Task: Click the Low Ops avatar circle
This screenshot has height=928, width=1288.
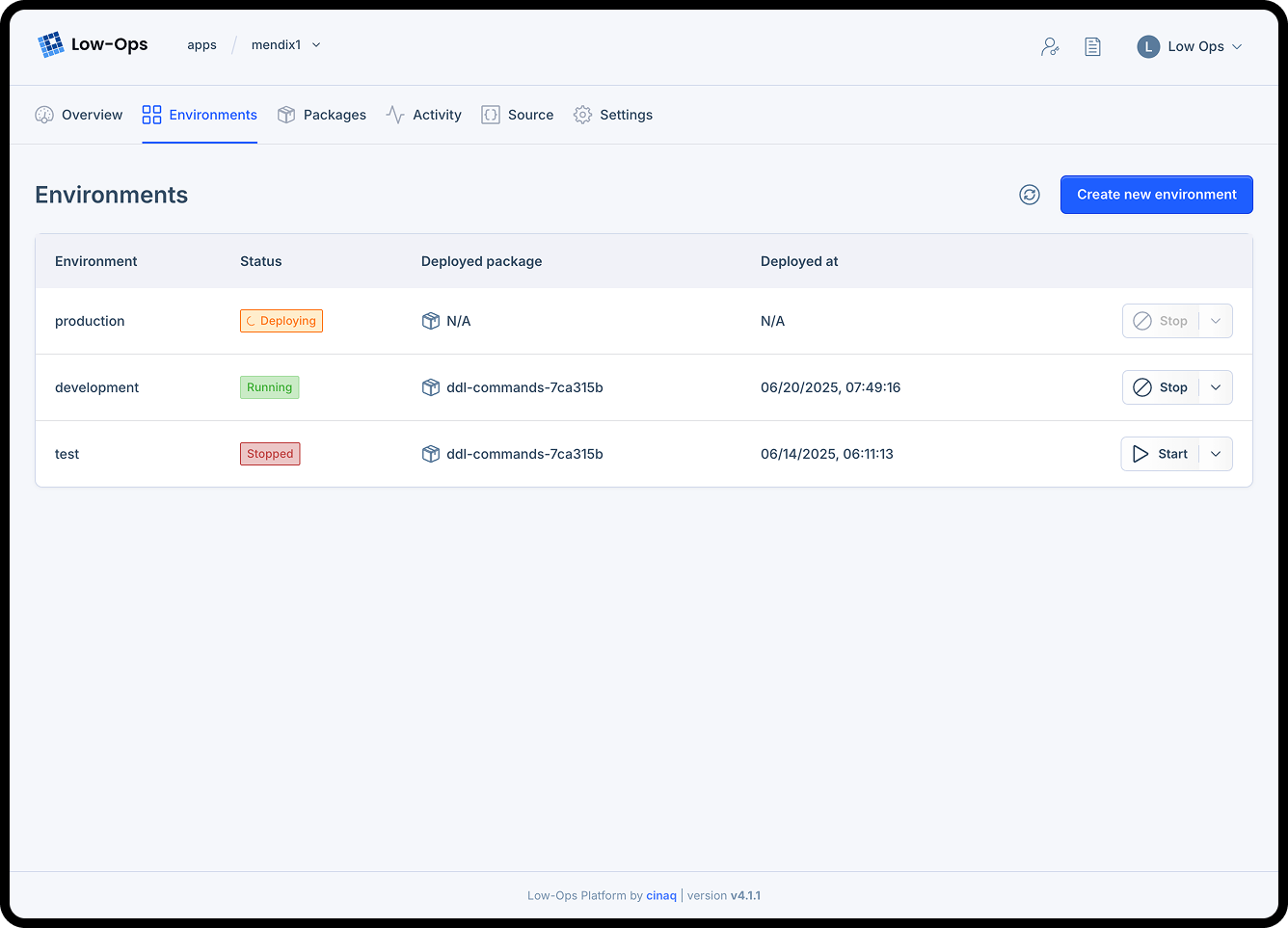Action: (1147, 46)
